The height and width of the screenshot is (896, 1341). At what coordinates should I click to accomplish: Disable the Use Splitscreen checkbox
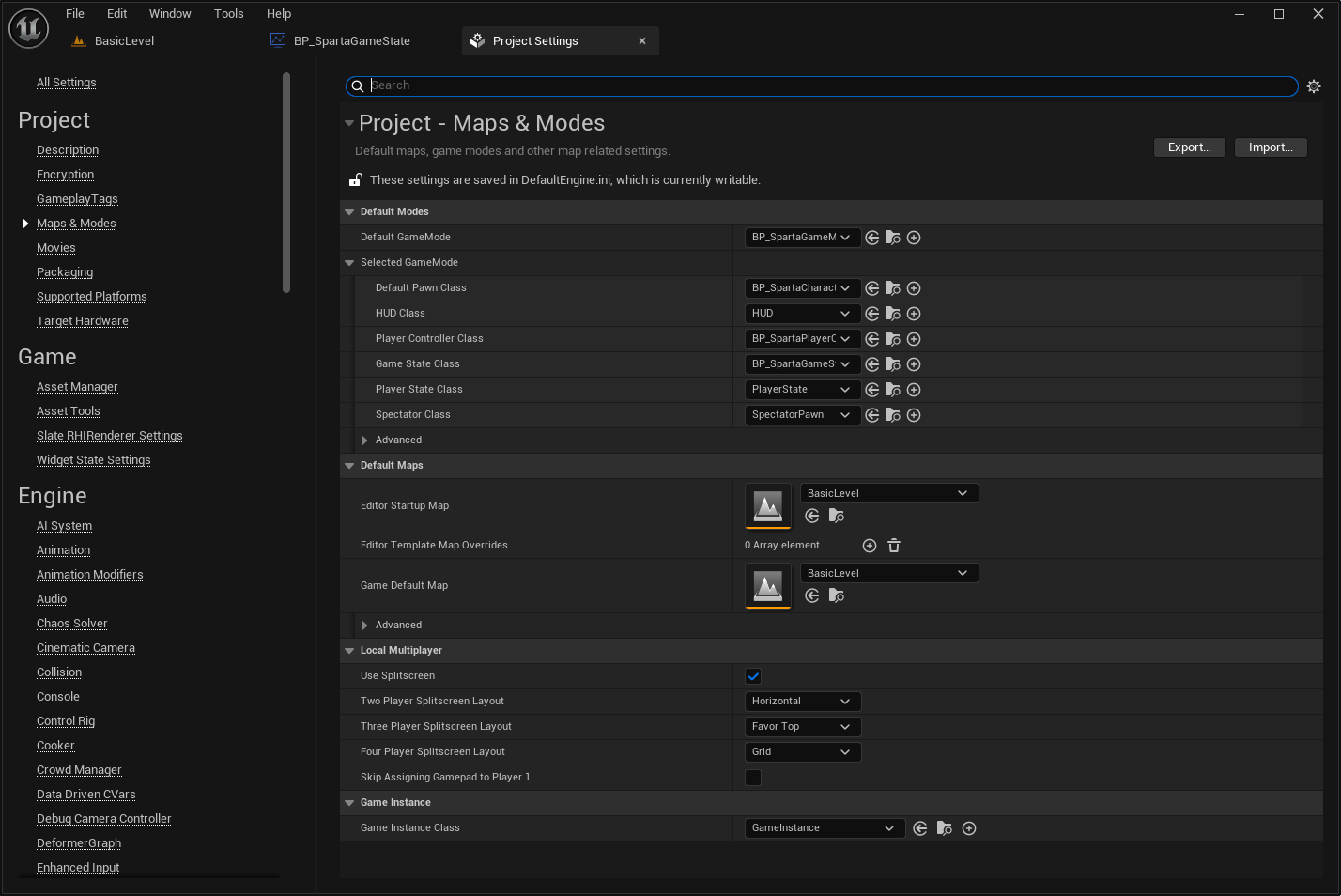753,676
